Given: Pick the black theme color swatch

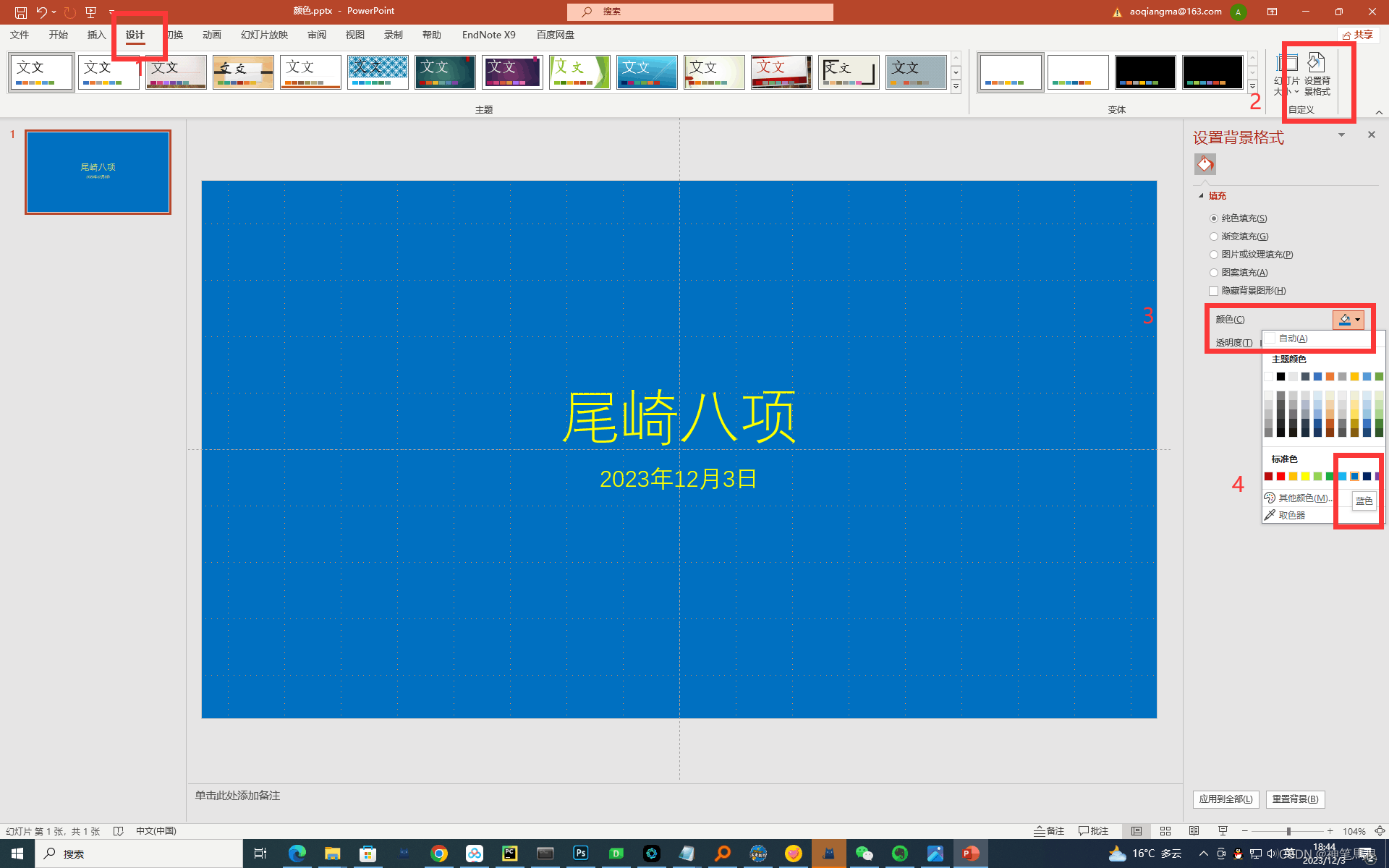Looking at the screenshot, I should tap(1280, 376).
